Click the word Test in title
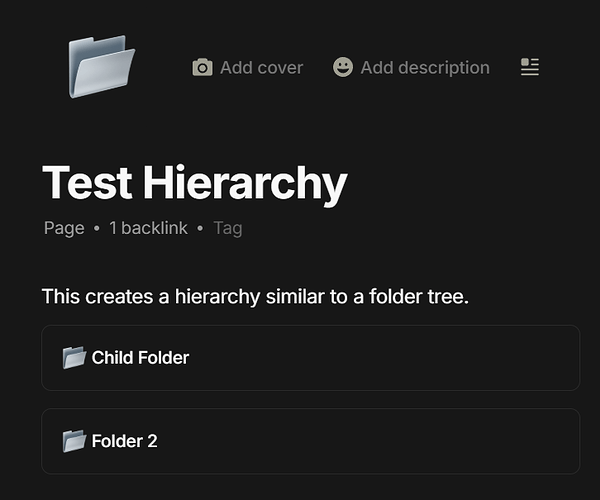This screenshot has width=600, height=500. [87, 182]
